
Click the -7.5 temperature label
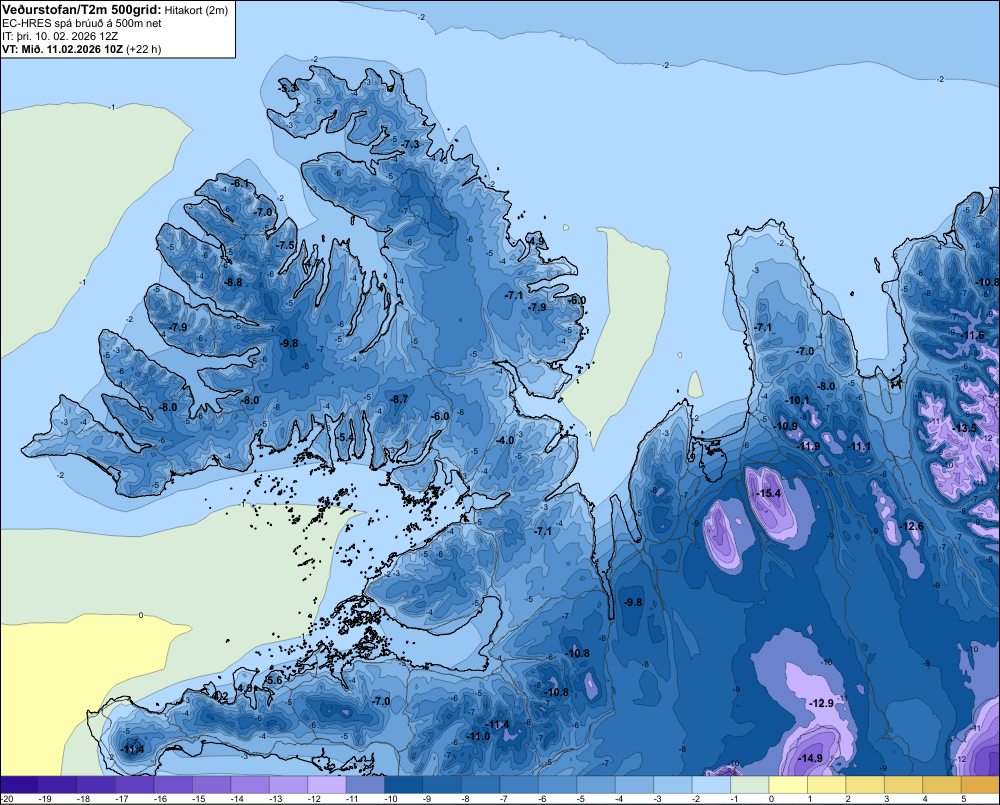click(285, 246)
